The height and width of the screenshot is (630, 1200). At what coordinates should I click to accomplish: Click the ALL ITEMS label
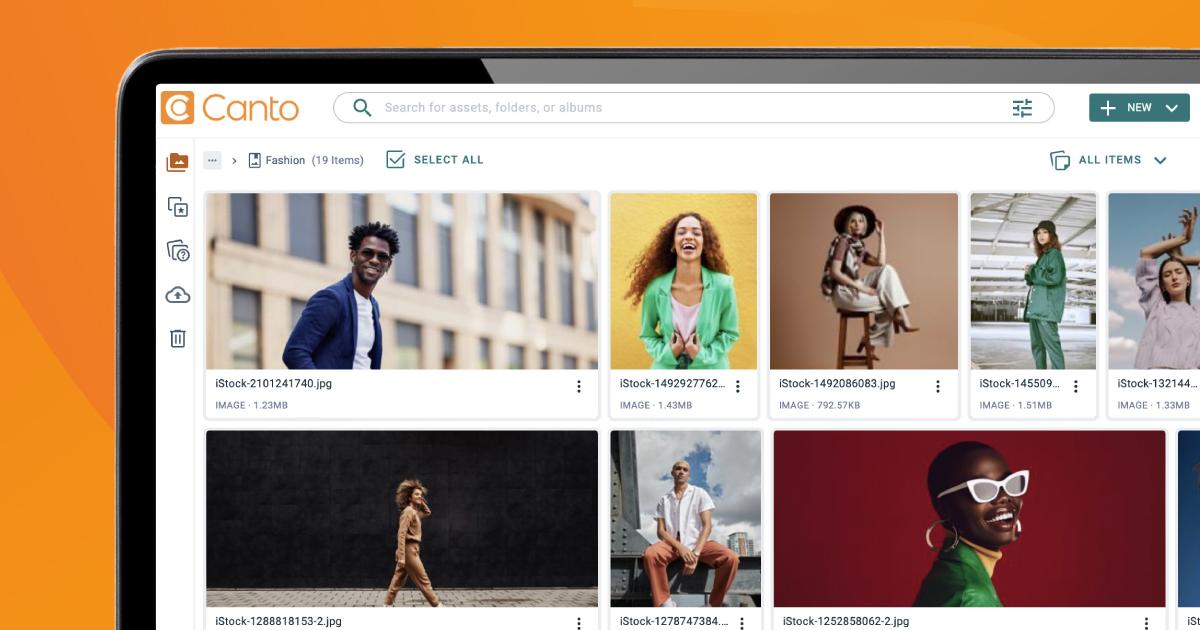pyautogui.click(x=1110, y=160)
